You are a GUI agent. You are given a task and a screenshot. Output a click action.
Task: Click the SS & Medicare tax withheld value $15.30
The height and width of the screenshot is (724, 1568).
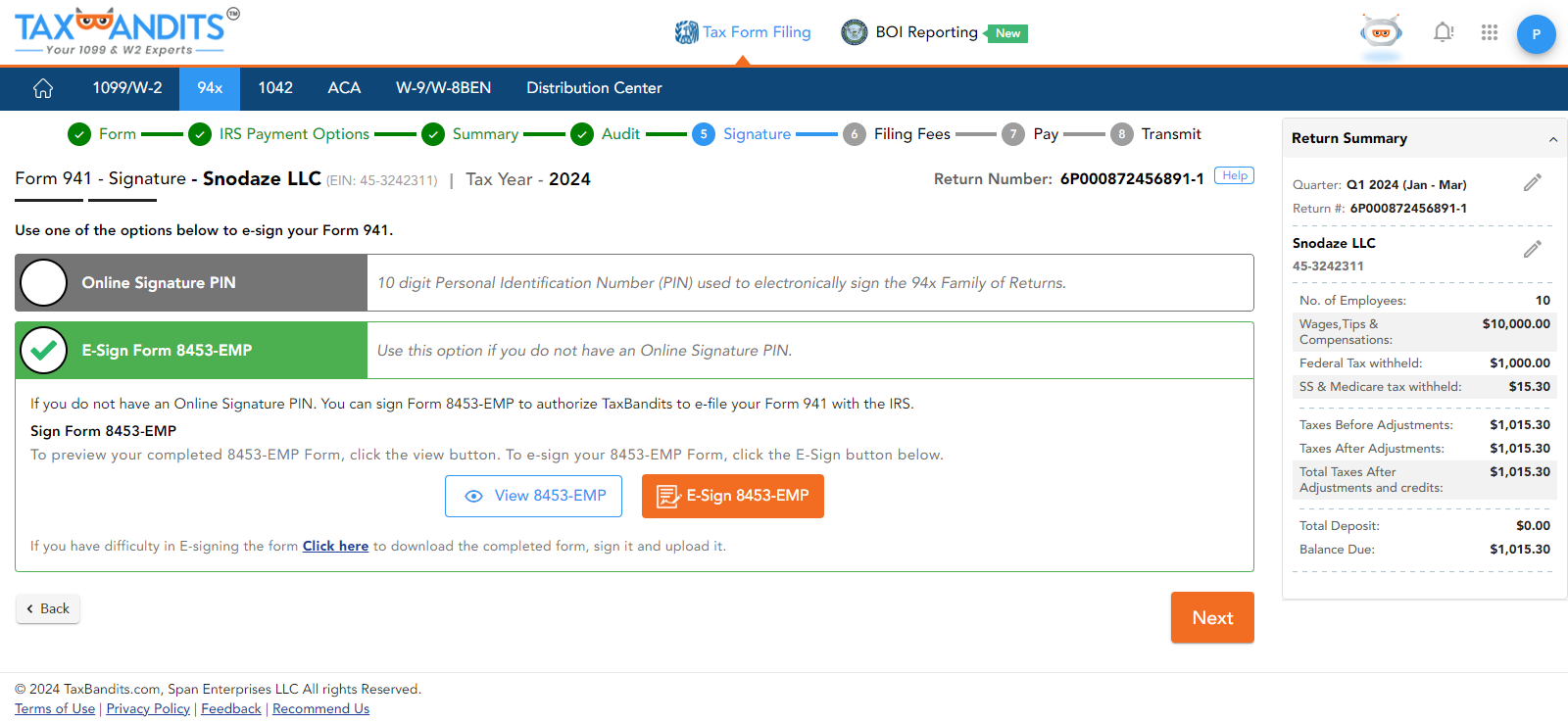click(1529, 387)
